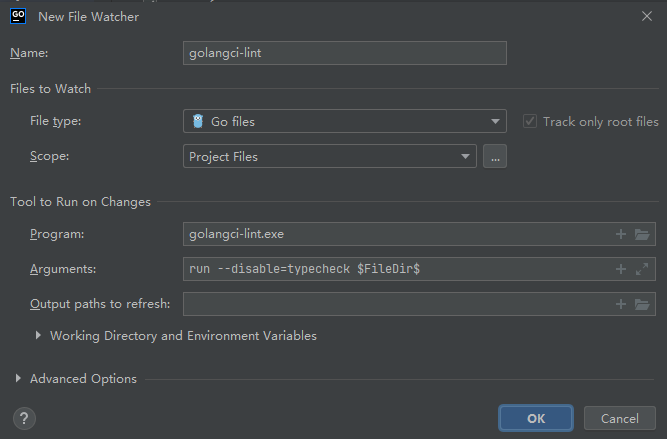Click the GoLand logo icon in the title bar
This screenshot has width=667, height=439.
tap(18, 16)
